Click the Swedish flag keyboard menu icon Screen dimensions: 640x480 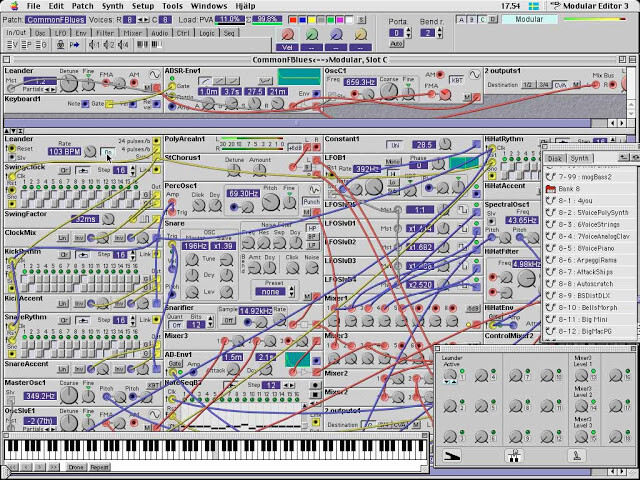tap(533, 6)
